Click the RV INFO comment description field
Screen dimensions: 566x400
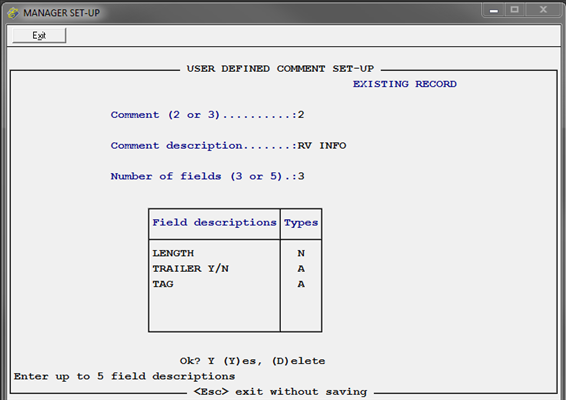point(322,145)
